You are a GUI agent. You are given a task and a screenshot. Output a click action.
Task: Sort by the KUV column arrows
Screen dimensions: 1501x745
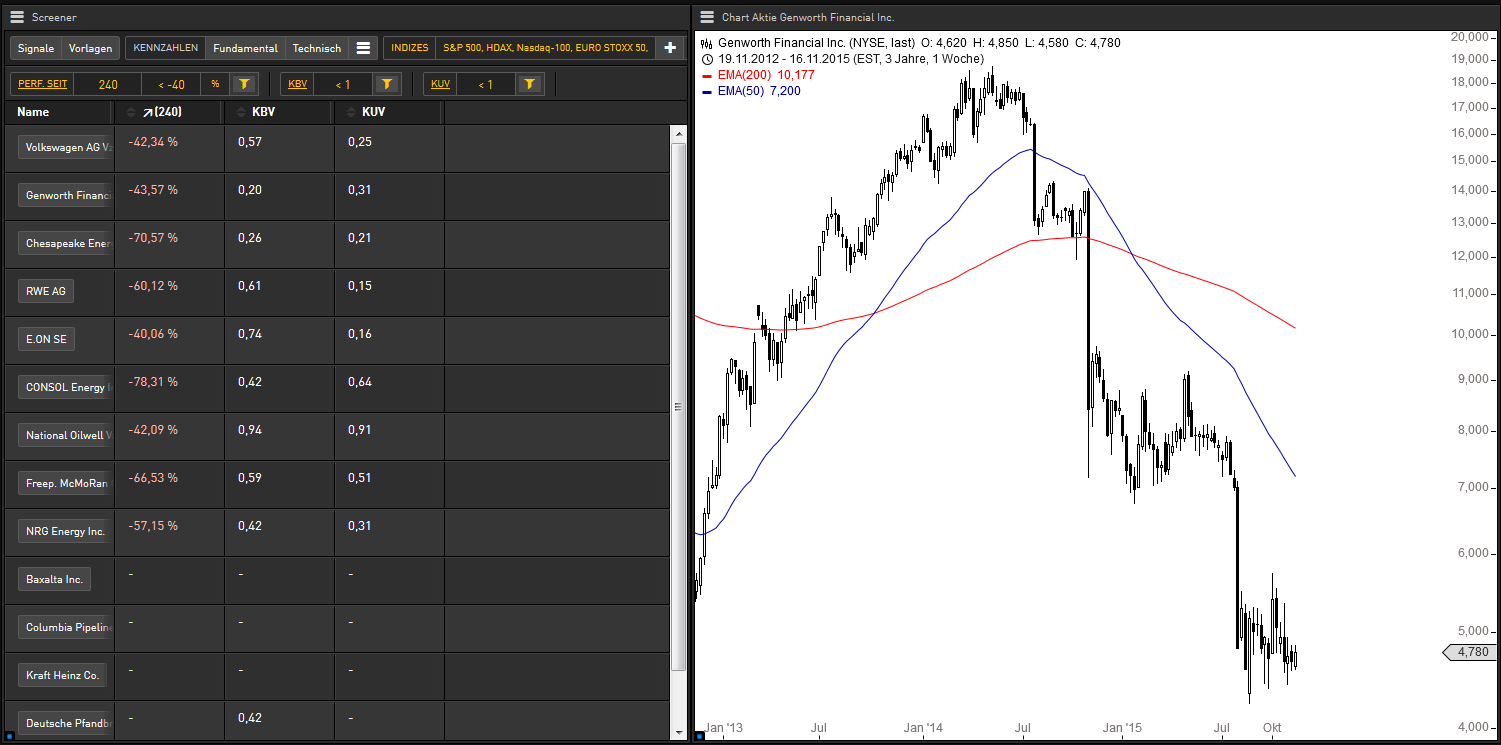point(351,112)
